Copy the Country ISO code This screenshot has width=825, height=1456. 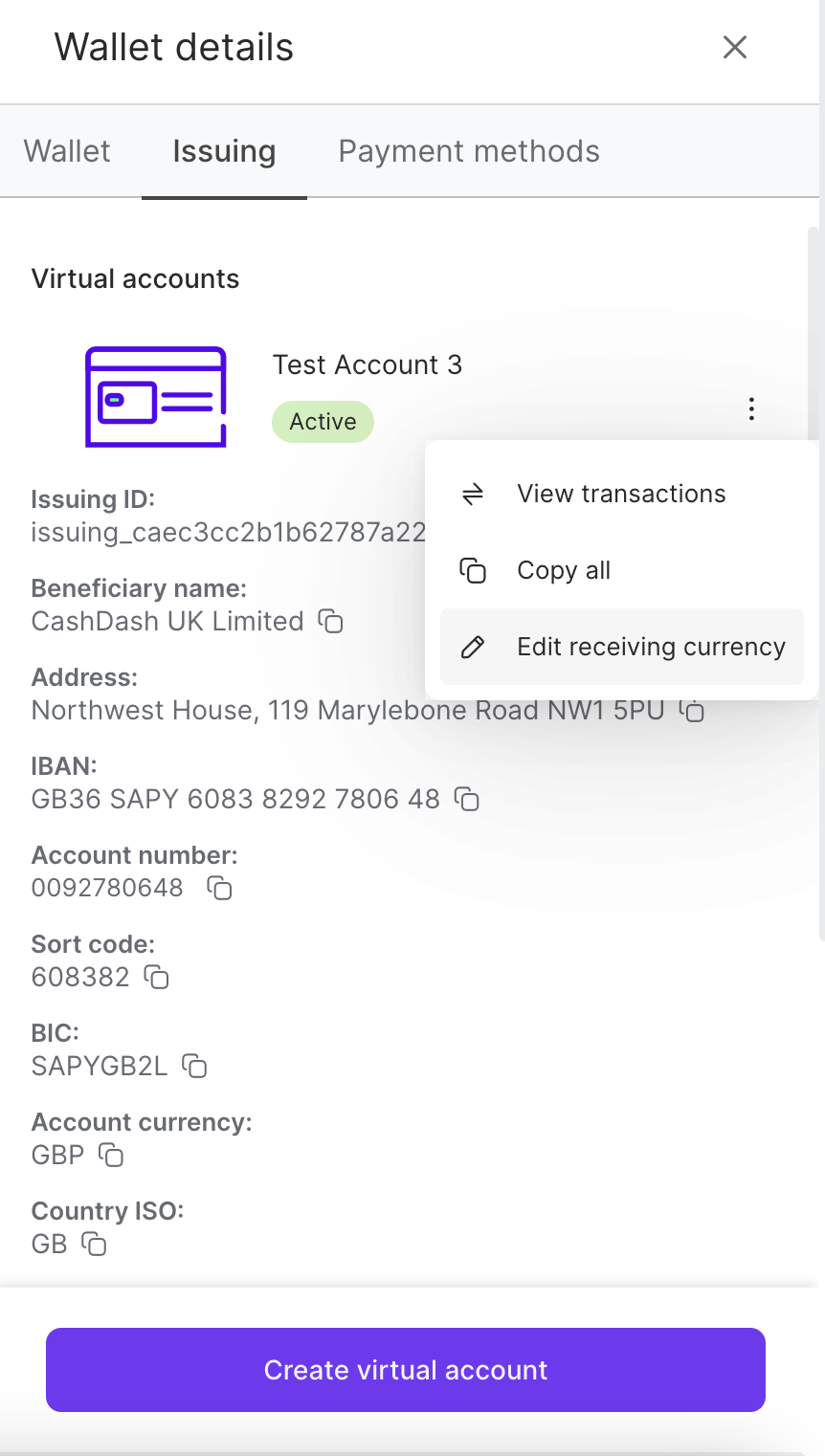[93, 1245]
